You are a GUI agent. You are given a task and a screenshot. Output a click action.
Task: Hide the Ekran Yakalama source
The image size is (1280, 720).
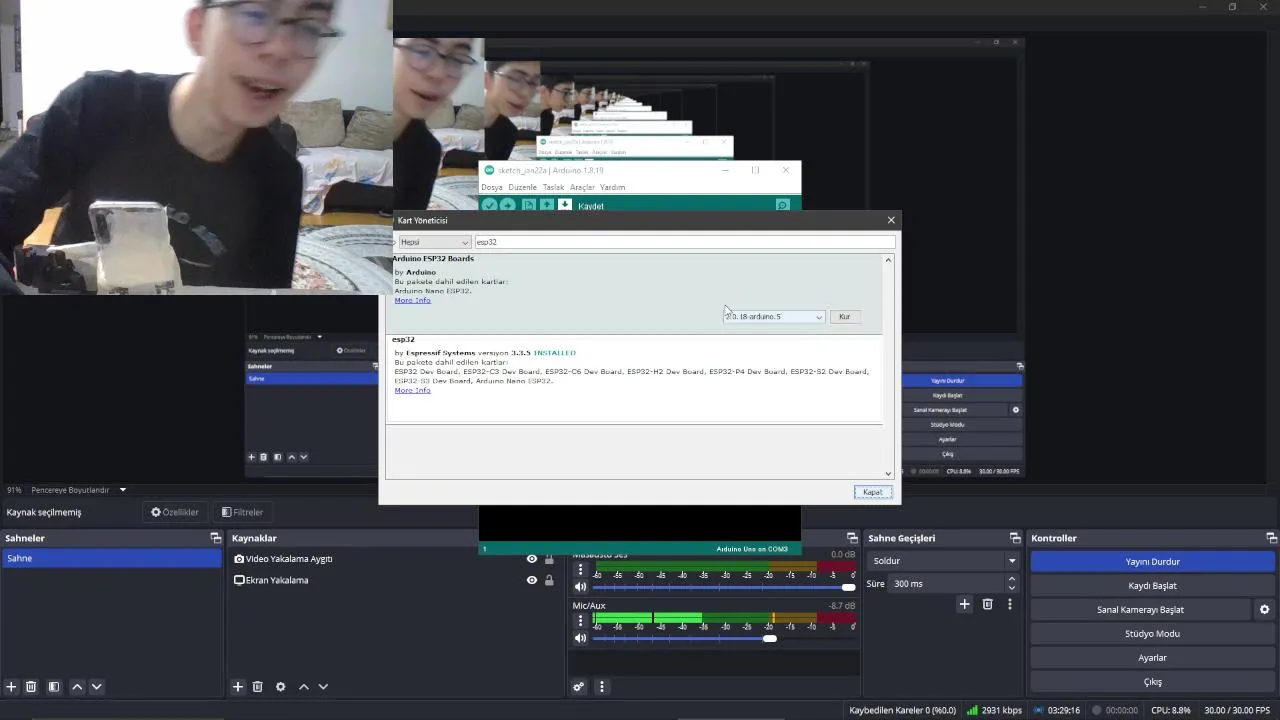[532, 580]
